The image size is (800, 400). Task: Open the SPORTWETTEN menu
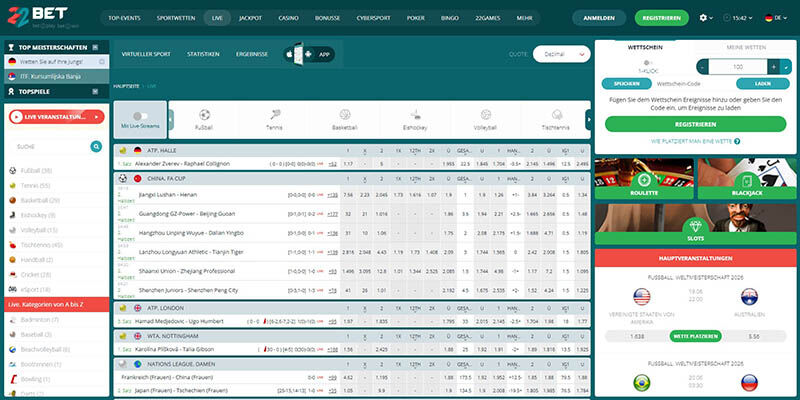(176, 18)
